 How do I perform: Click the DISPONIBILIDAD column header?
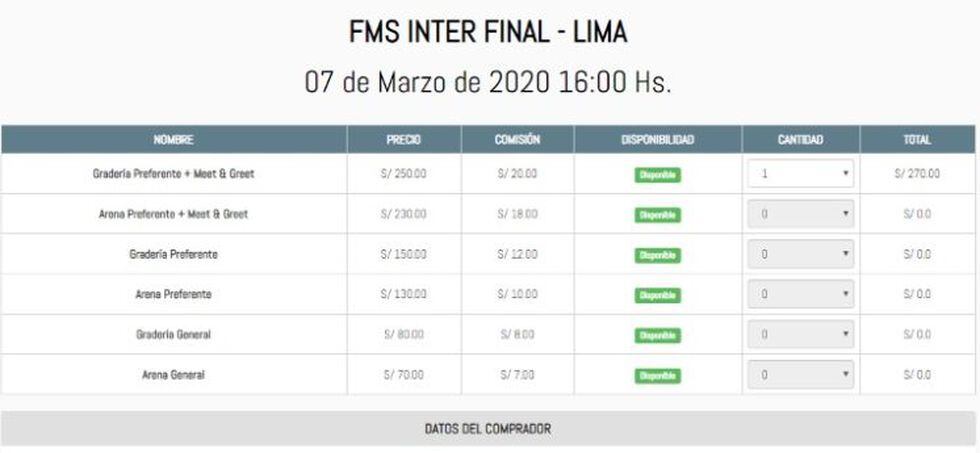click(x=657, y=140)
